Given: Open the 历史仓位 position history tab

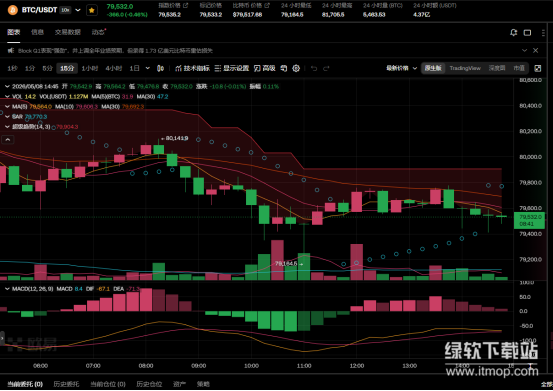Looking at the screenshot, I should pos(149,384).
